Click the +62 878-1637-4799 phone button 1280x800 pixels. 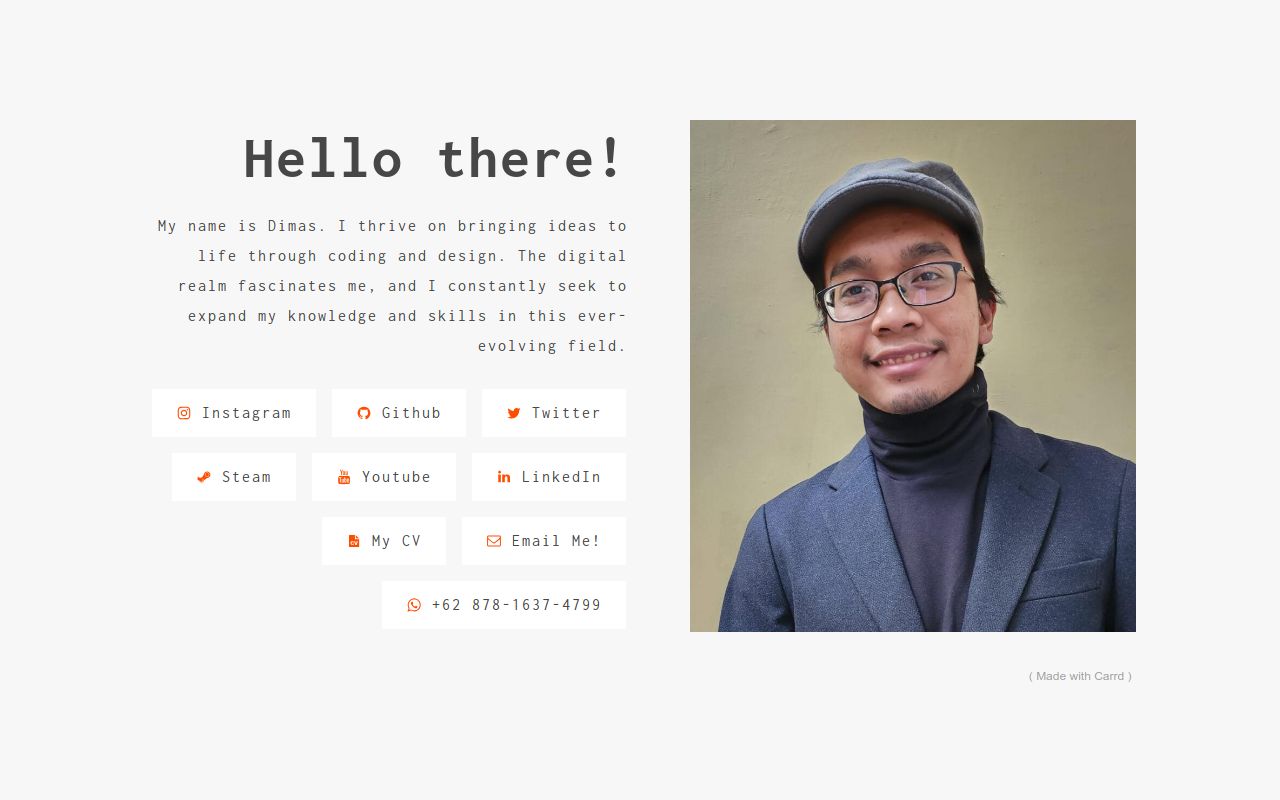pos(504,605)
